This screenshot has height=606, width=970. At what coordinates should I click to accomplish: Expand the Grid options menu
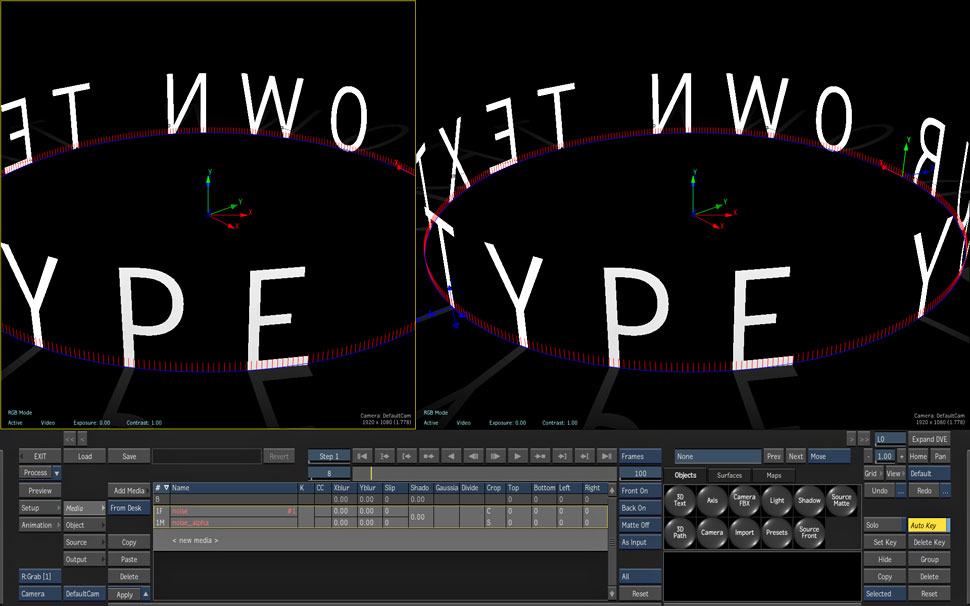click(x=871, y=474)
